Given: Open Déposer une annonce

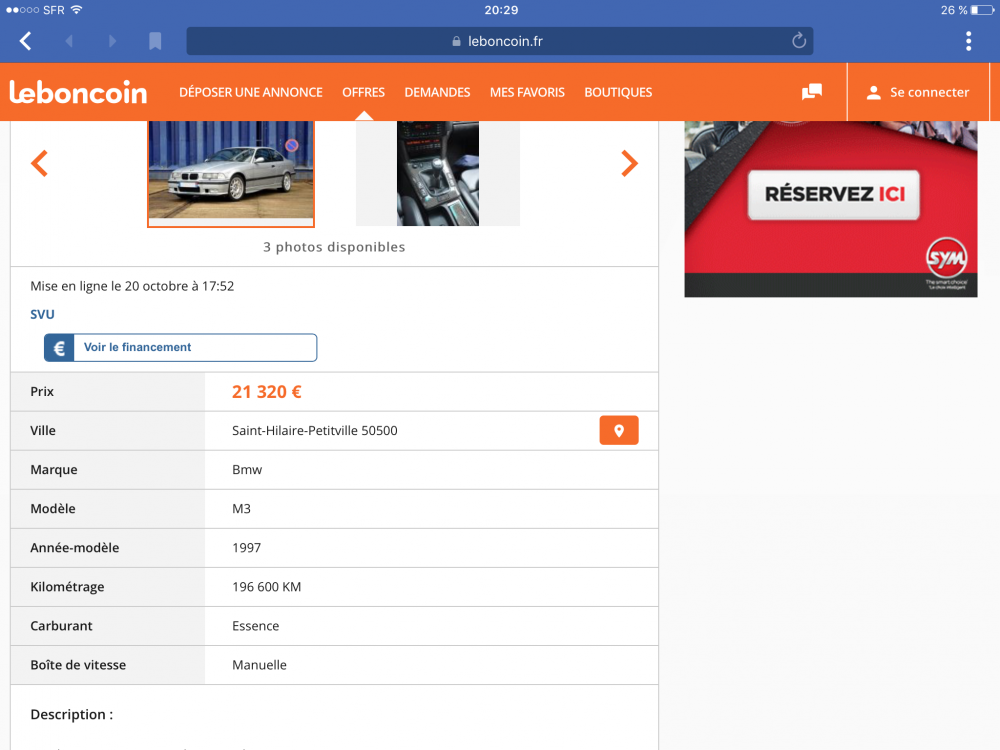Looking at the screenshot, I should point(251,92).
